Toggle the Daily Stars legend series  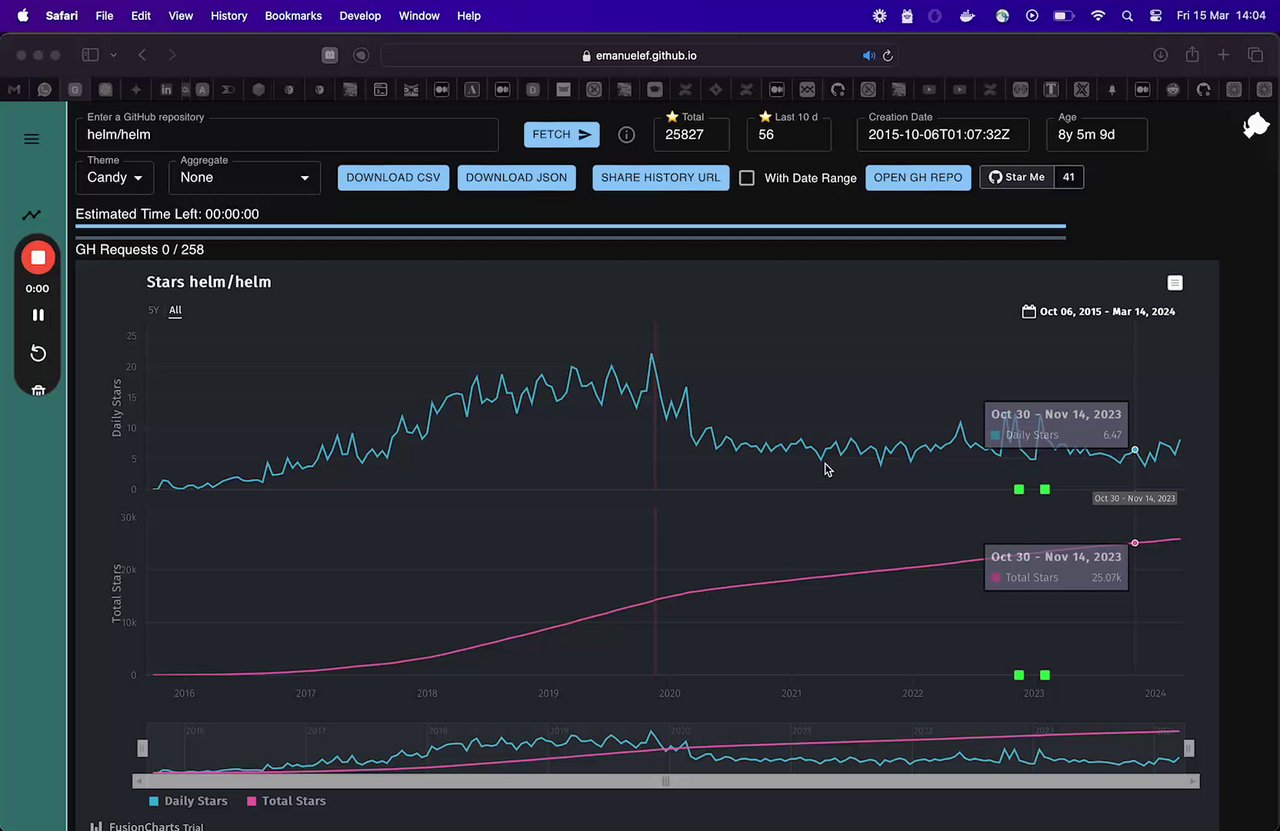188,801
